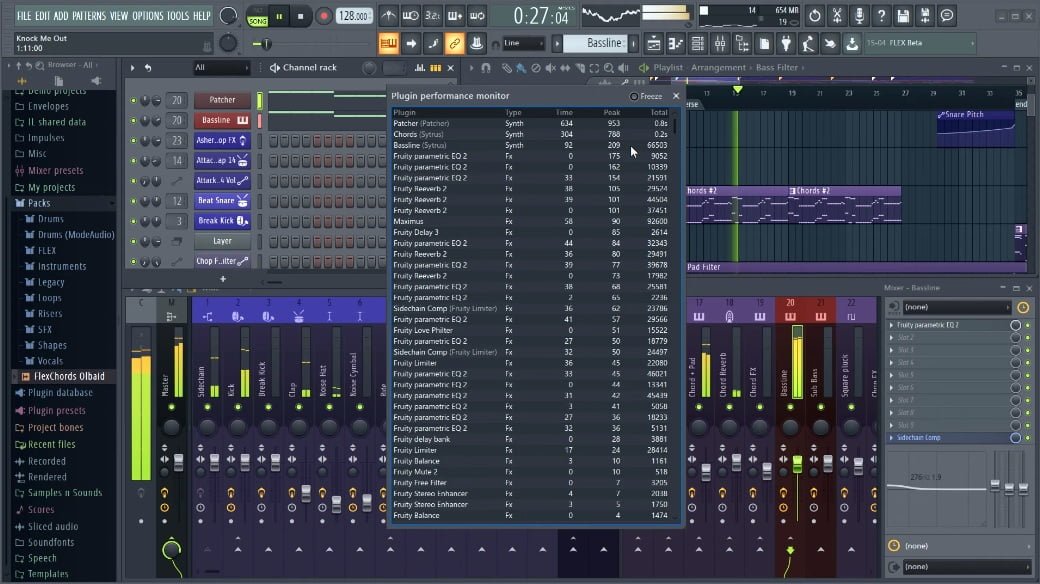Image resolution: width=1040 pixels, height=584 pixels.
Task: Click the 128.000 tempo field
Action: coord(355,16)
